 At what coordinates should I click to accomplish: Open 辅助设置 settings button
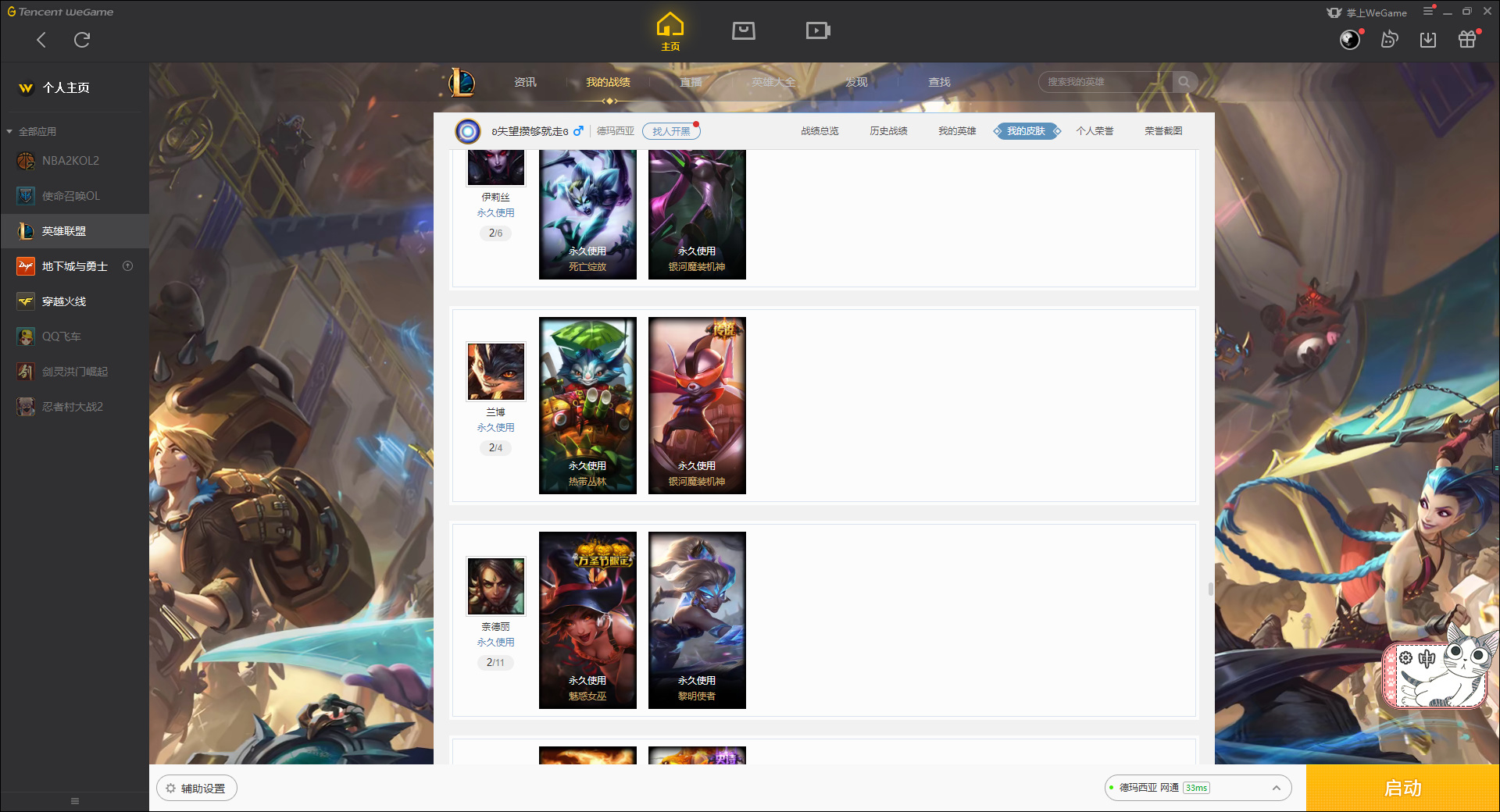coord(196,789)
